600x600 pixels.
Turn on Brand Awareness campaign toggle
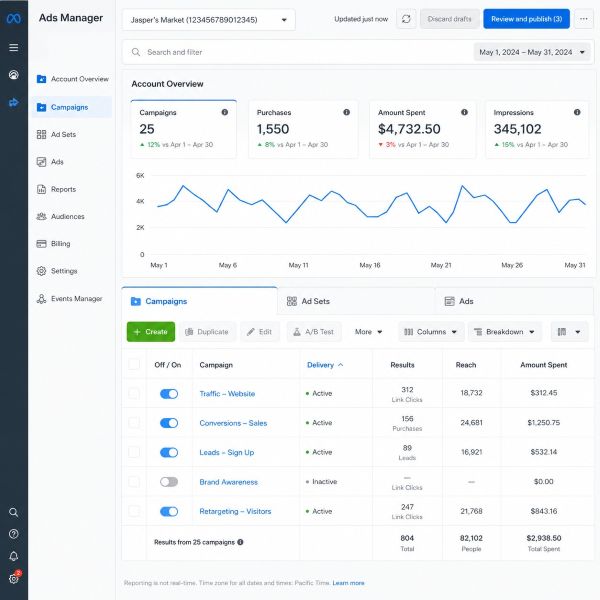tap(169, 482)
